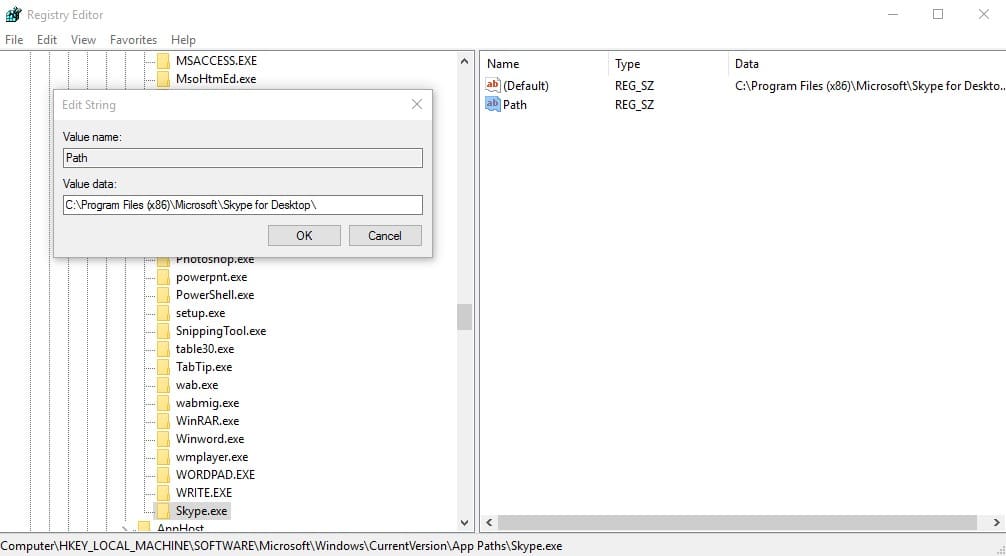Viewport: 1006px width, 556px height.
Task: Select the (Default) value name
Action: tap(526, 85)
